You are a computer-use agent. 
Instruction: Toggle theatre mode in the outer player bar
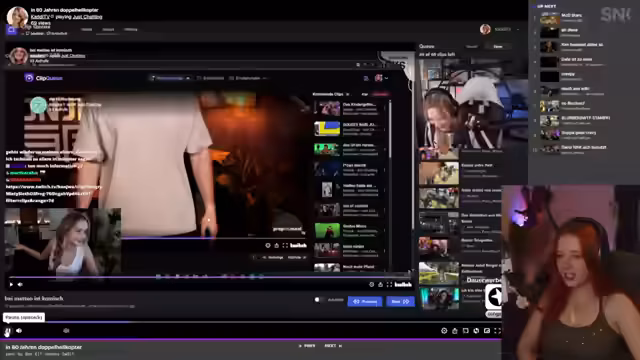[487, 331]
